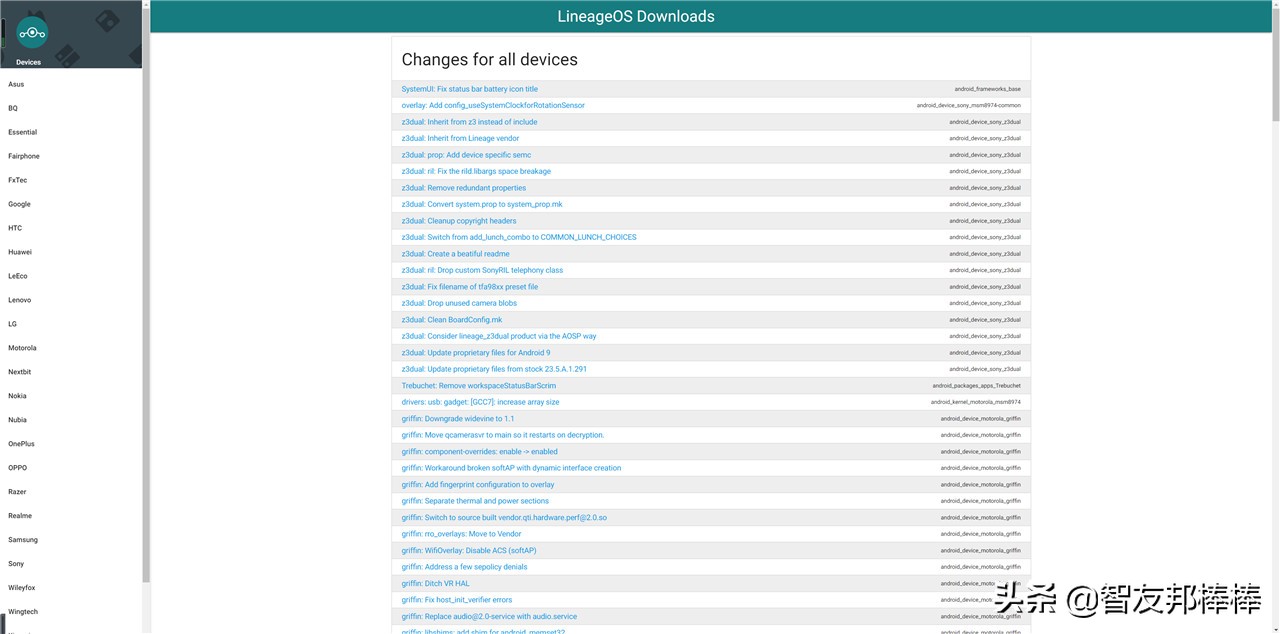The height and width of the screenshot is (634, 1280).
Task: Open 'griffin: Ditch VR HAL' change
Action: (x=435, y=584)
